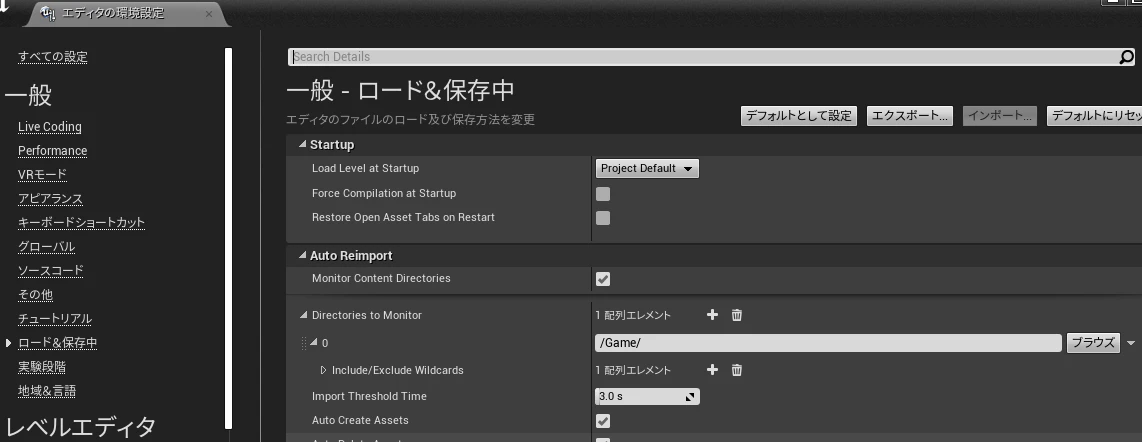Viewport: 1142px width, 442px height.
Task: Collapse the Startup section
Action: pos(302,145)
